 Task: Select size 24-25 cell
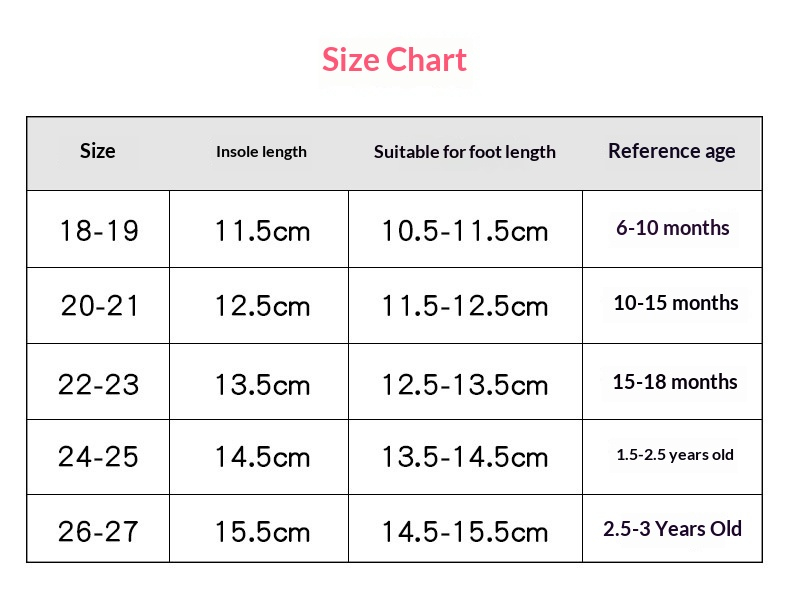[98, 457]
